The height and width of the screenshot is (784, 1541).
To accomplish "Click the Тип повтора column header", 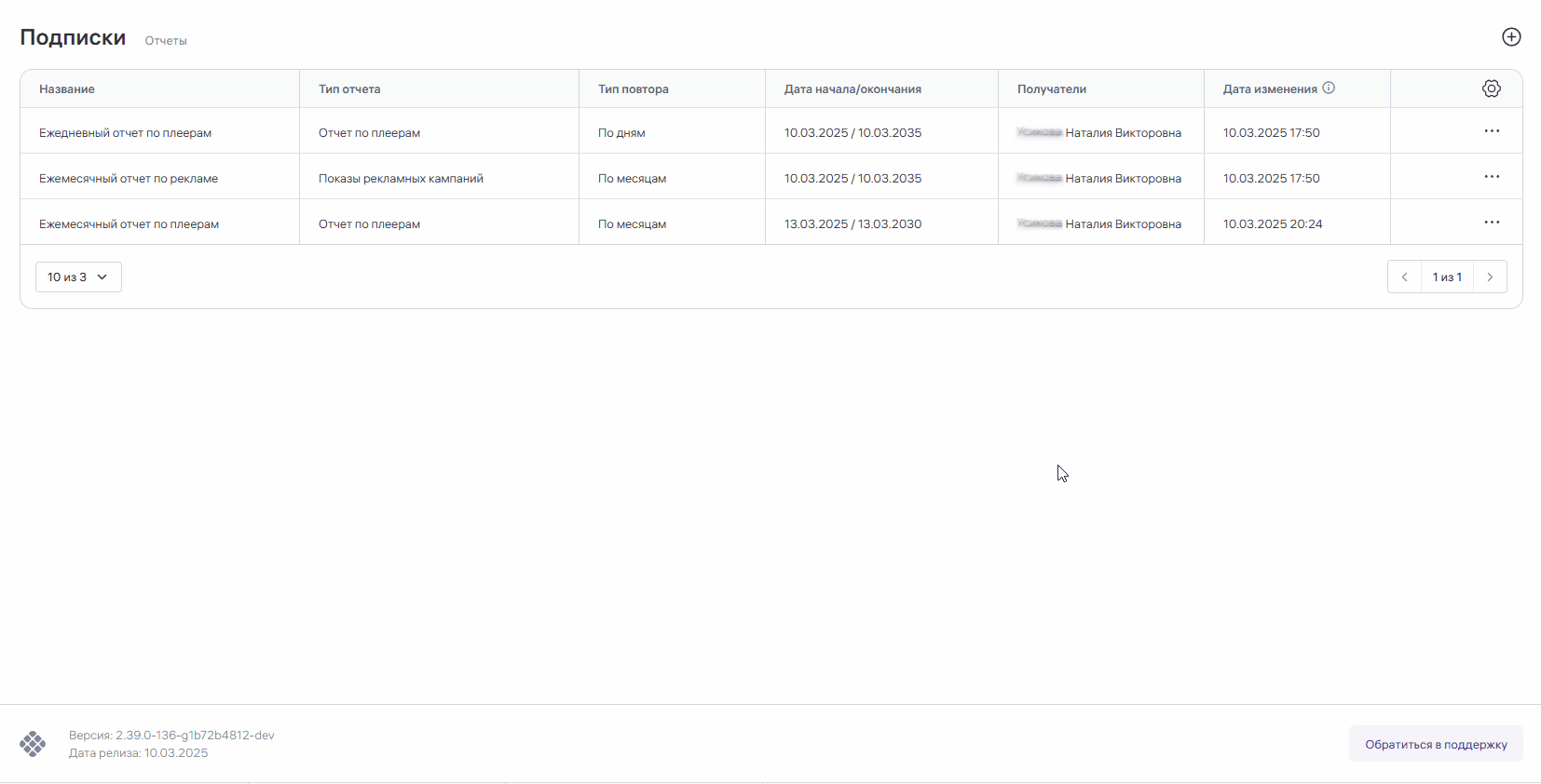I will (634, 89).
